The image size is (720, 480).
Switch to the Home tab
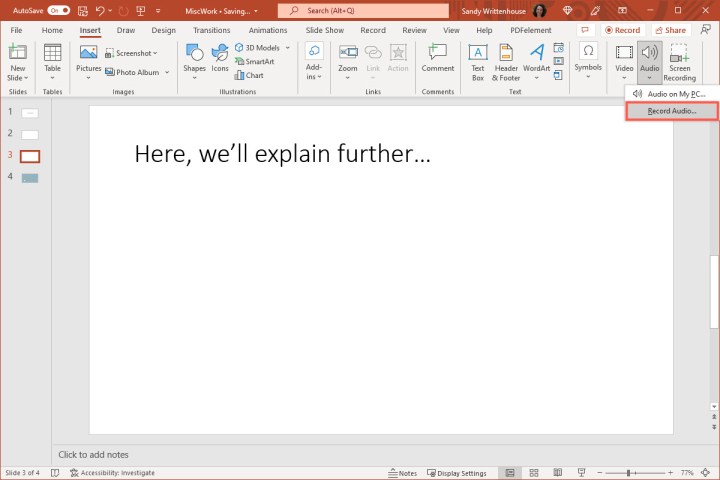pyautogui.click(x=52, y=30)
